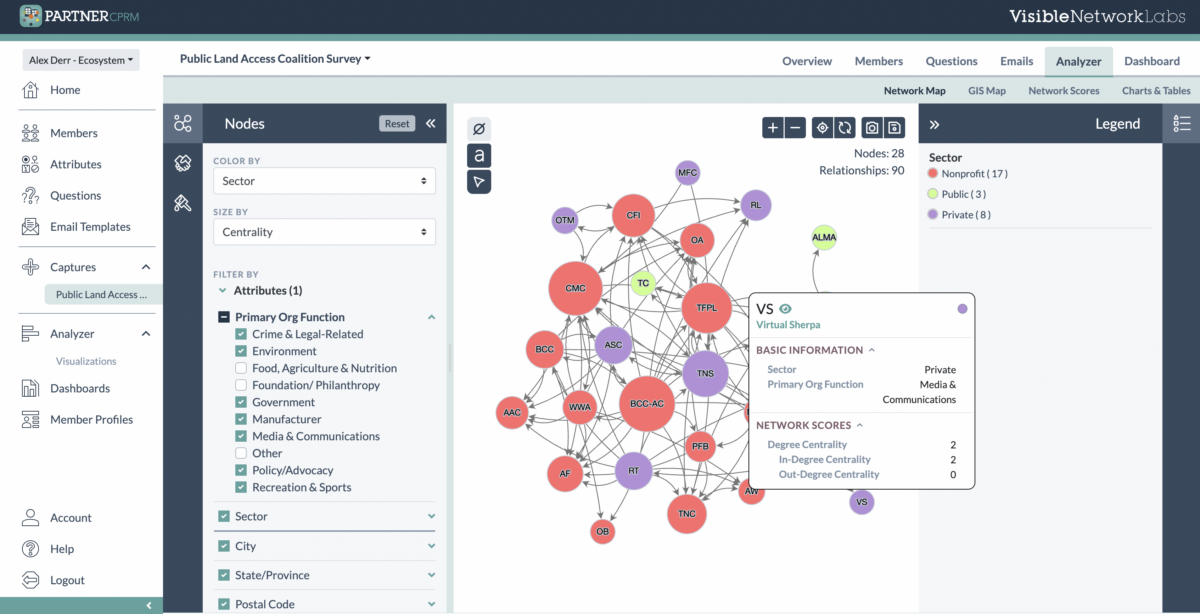The width and height of the screenshot is (1200, 614).
Task: Open Public Land Access Coalition Survey dropdown
Action: (275, 59)
